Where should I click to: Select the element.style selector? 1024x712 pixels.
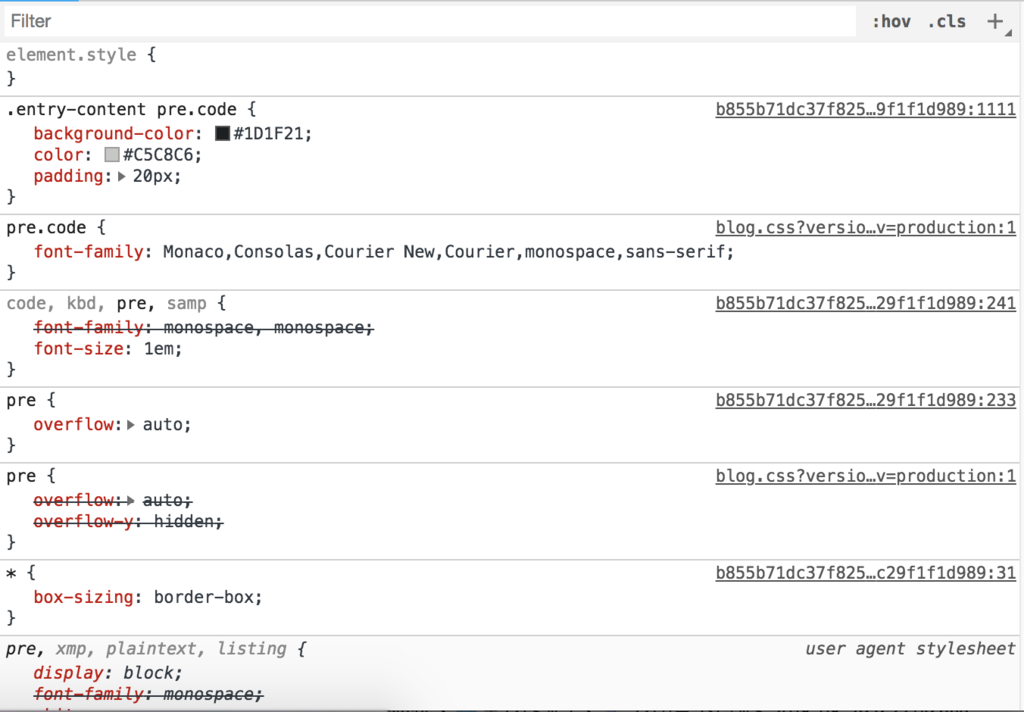pyautogui.click(x=71, y=54)
